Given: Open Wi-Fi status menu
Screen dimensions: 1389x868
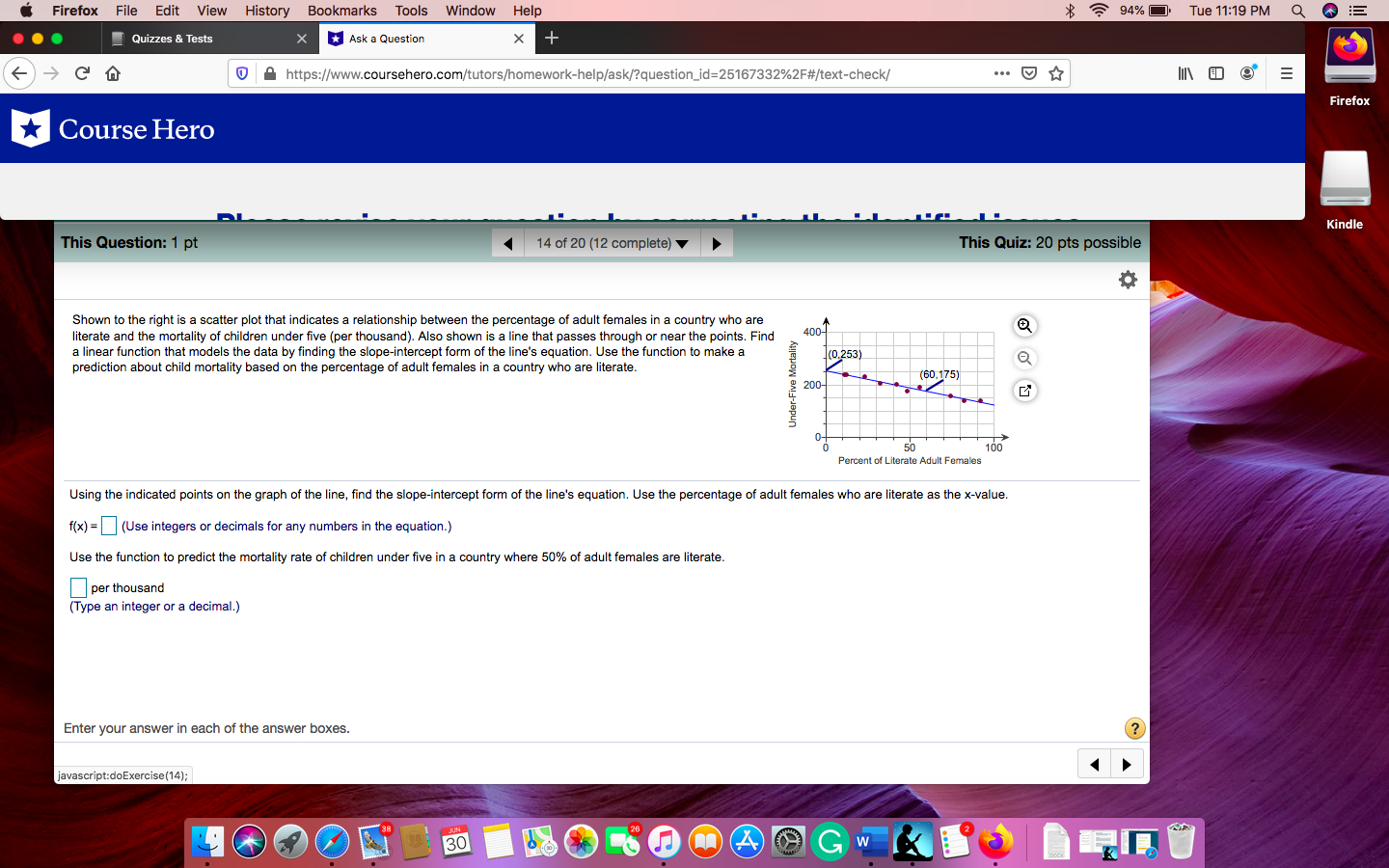Looking at the screenshot, I should click(x=1099, y=11).
